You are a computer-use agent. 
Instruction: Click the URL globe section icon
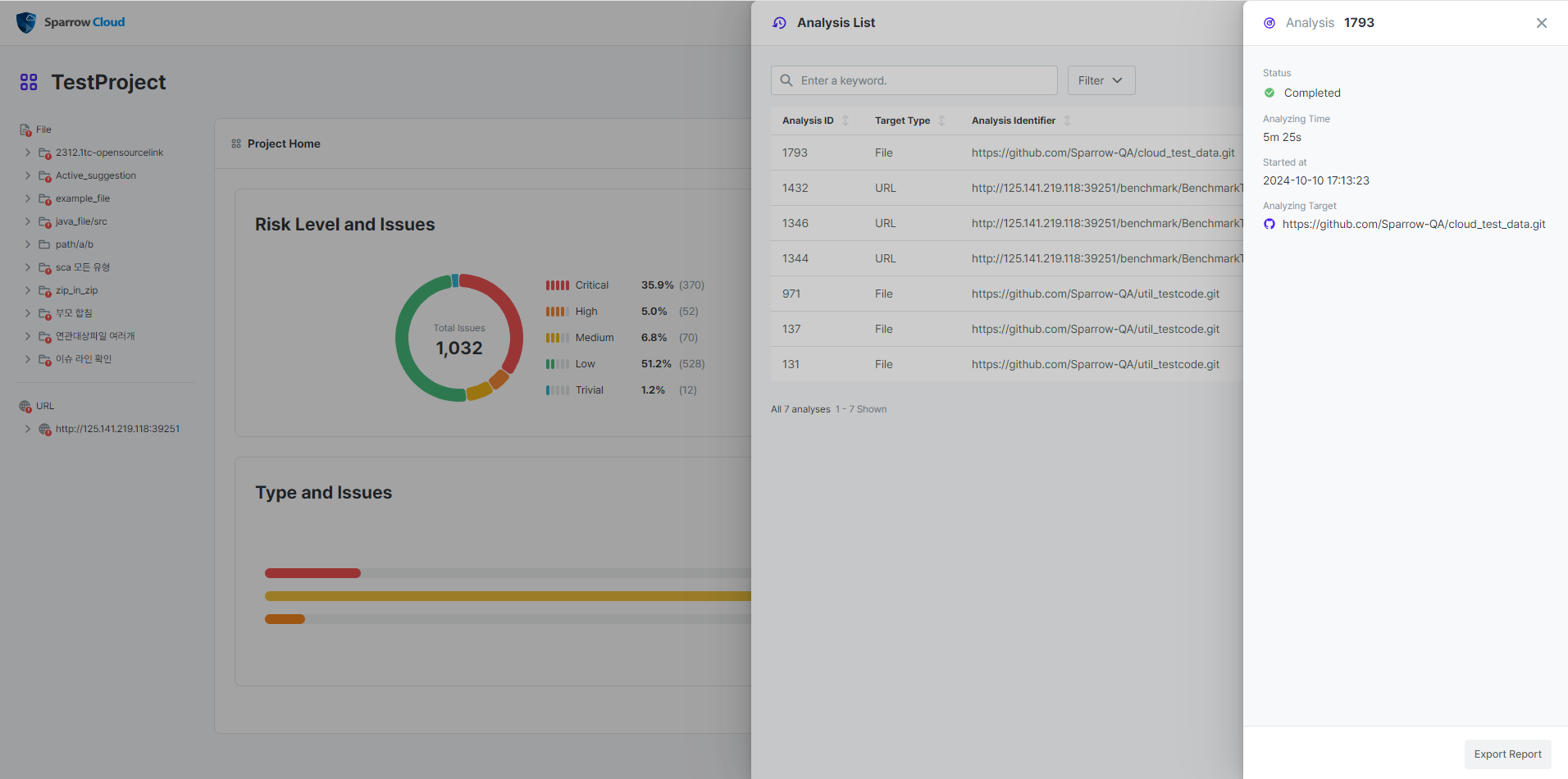coord(25,406)
